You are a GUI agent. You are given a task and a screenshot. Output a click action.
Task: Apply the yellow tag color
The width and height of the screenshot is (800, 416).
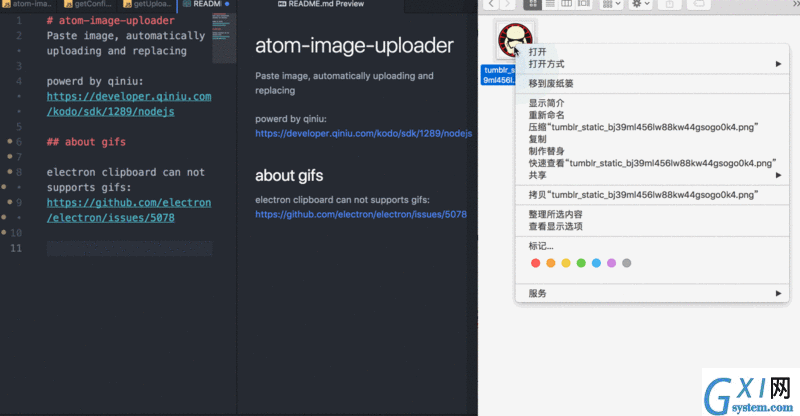coord(566,263)
